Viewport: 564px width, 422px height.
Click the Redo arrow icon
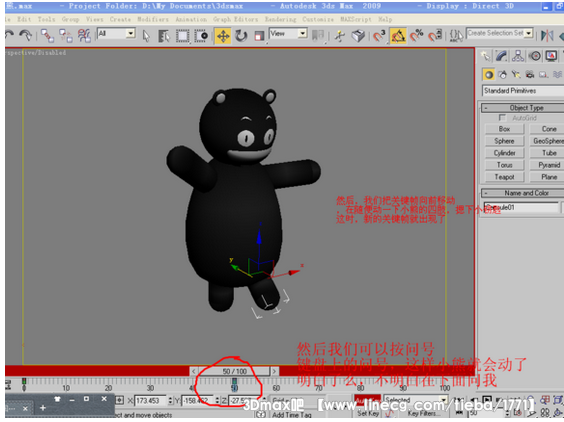[x=26, y=35]
